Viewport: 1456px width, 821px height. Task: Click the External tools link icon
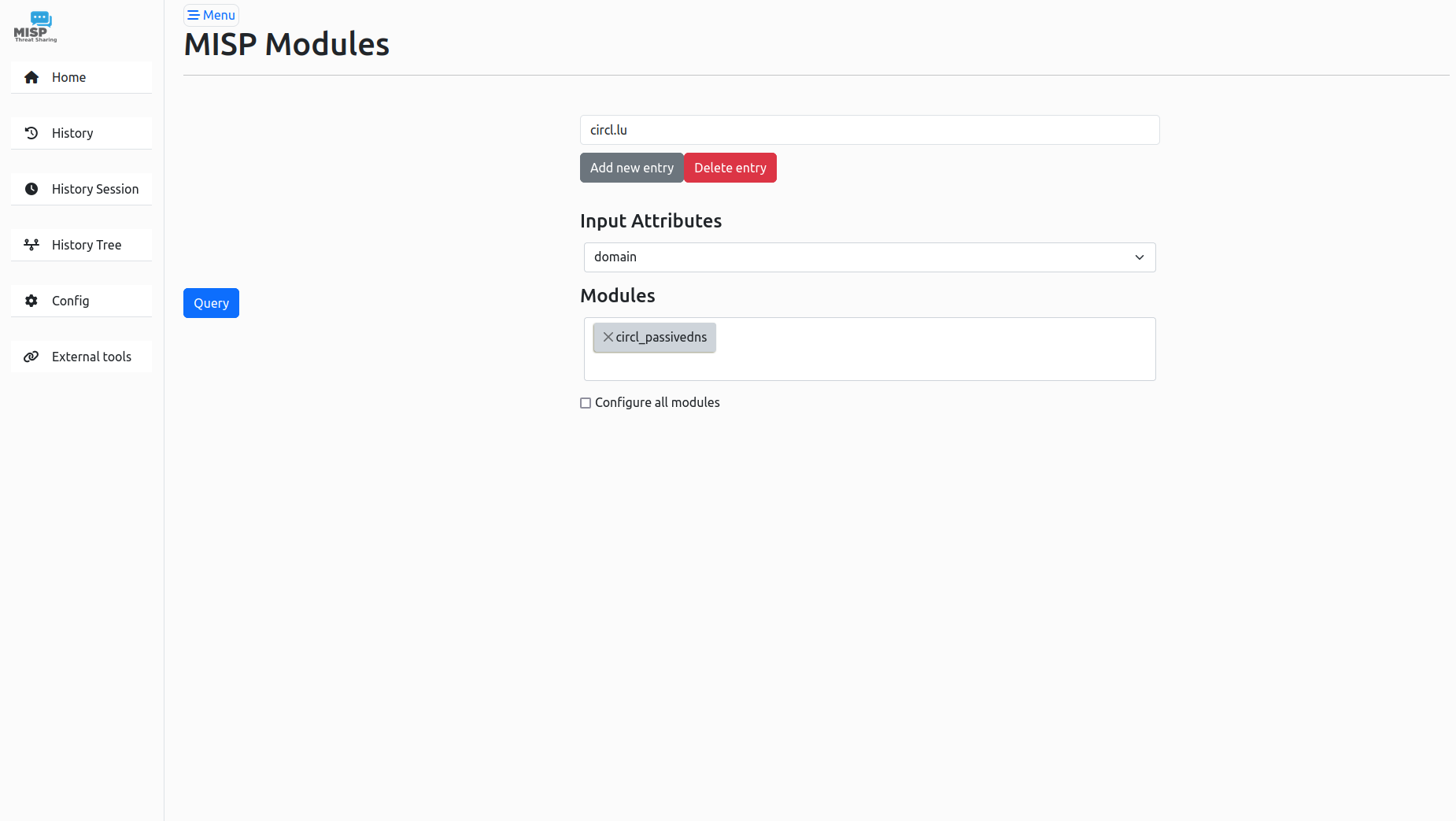point(31,357)
